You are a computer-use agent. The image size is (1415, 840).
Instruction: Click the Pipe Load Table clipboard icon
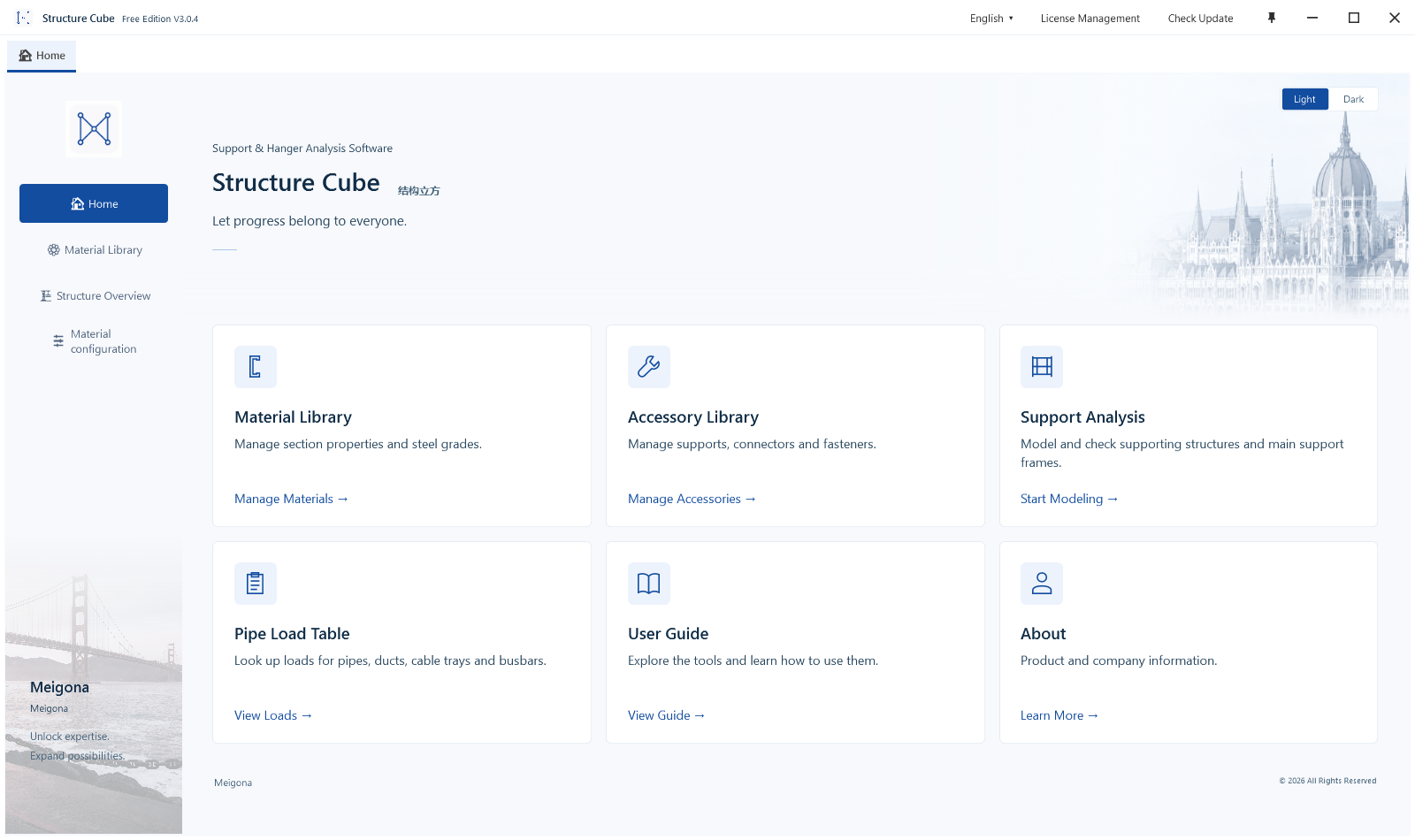(x=256, y=584)
